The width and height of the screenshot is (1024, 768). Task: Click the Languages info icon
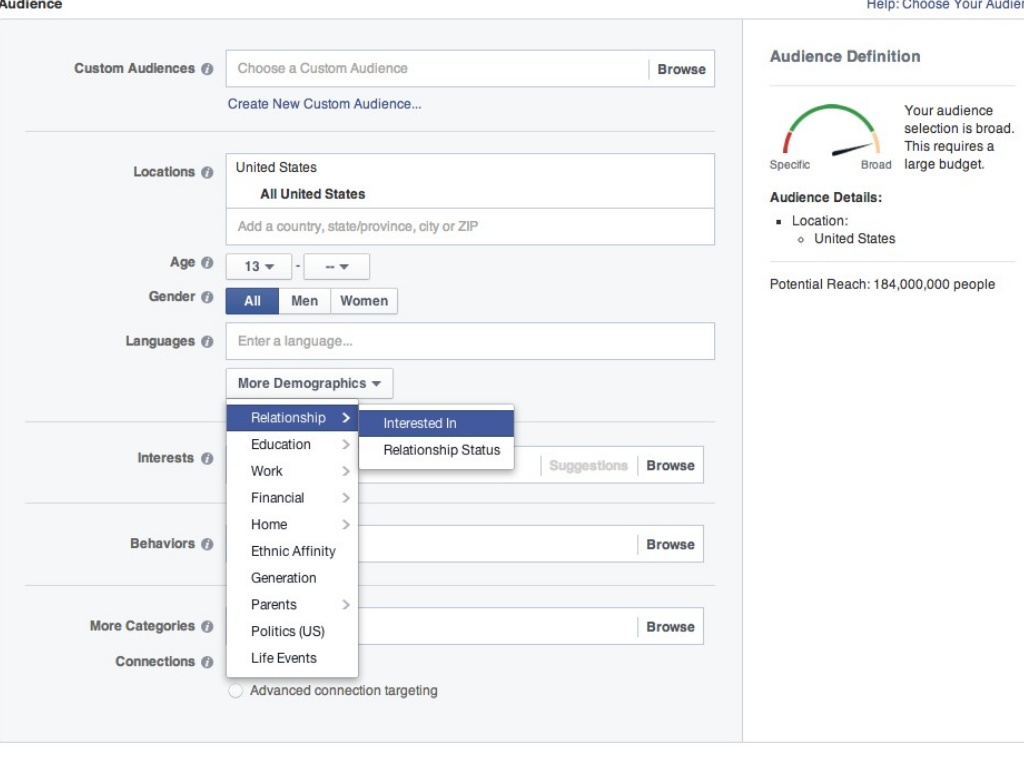pos(207,342)
